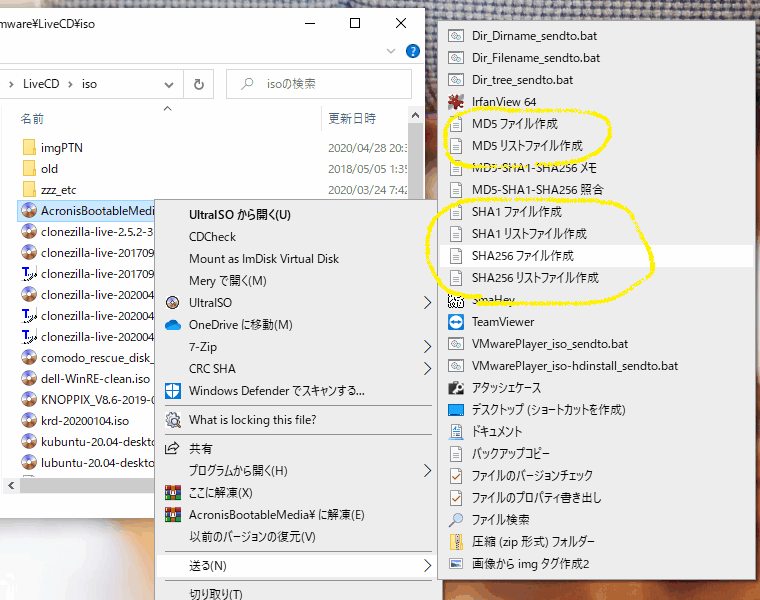Click the デスクトップ shortcut monitor icon
Viewport: 760px width, 600px height.
click(456, 410)
